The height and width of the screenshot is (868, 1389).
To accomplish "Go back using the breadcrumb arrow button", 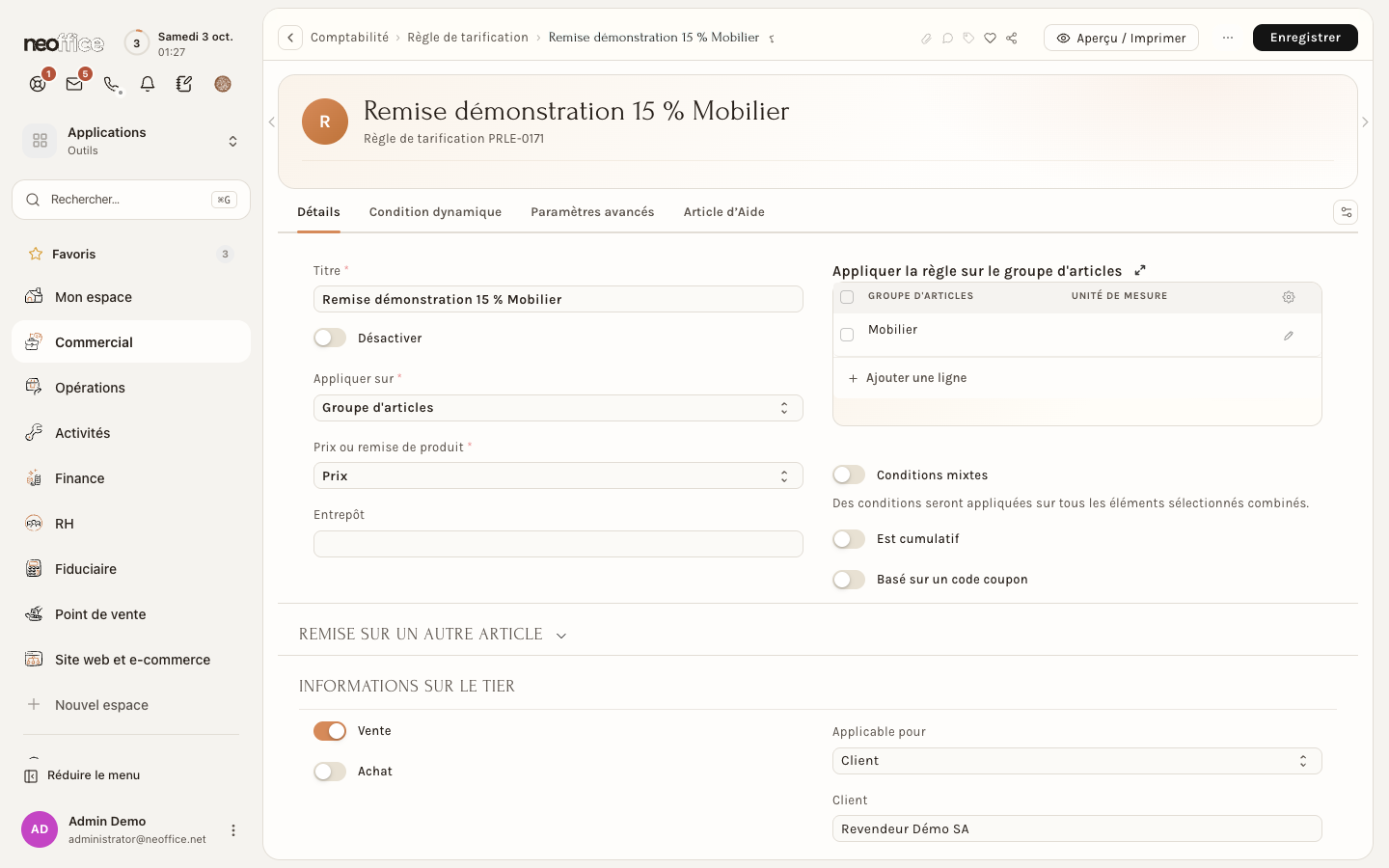I will tap(290, 38).
